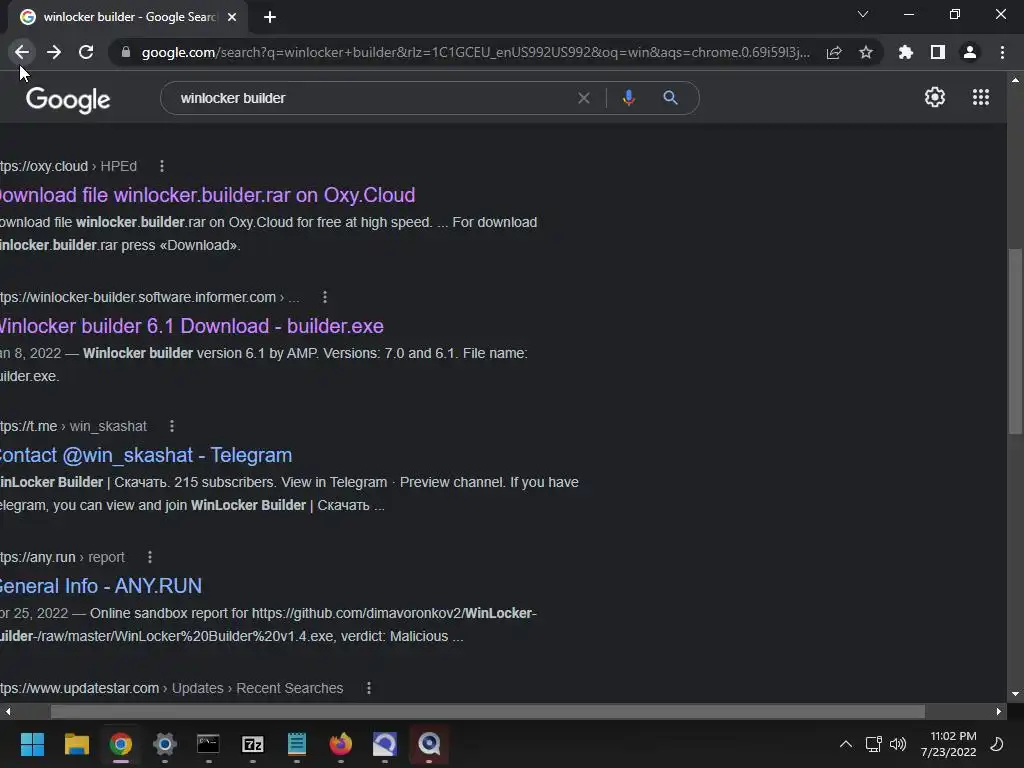Click the horizontal scrollbar left arrow
The image size is (1024, 768).
click(x=7, y=711)
